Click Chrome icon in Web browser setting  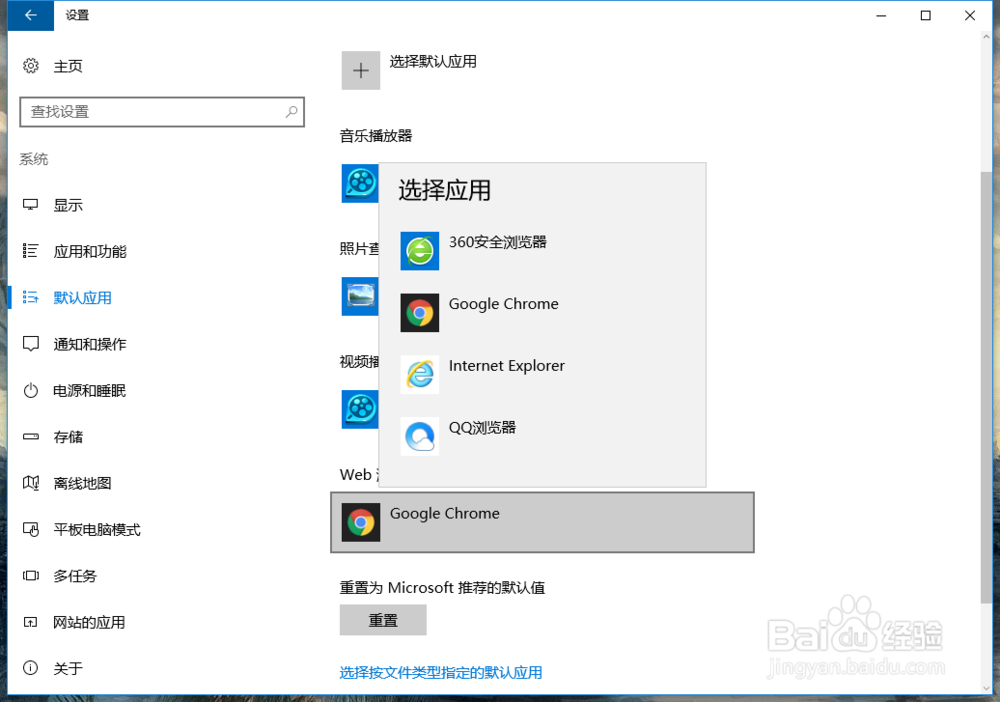click(361, 522)
